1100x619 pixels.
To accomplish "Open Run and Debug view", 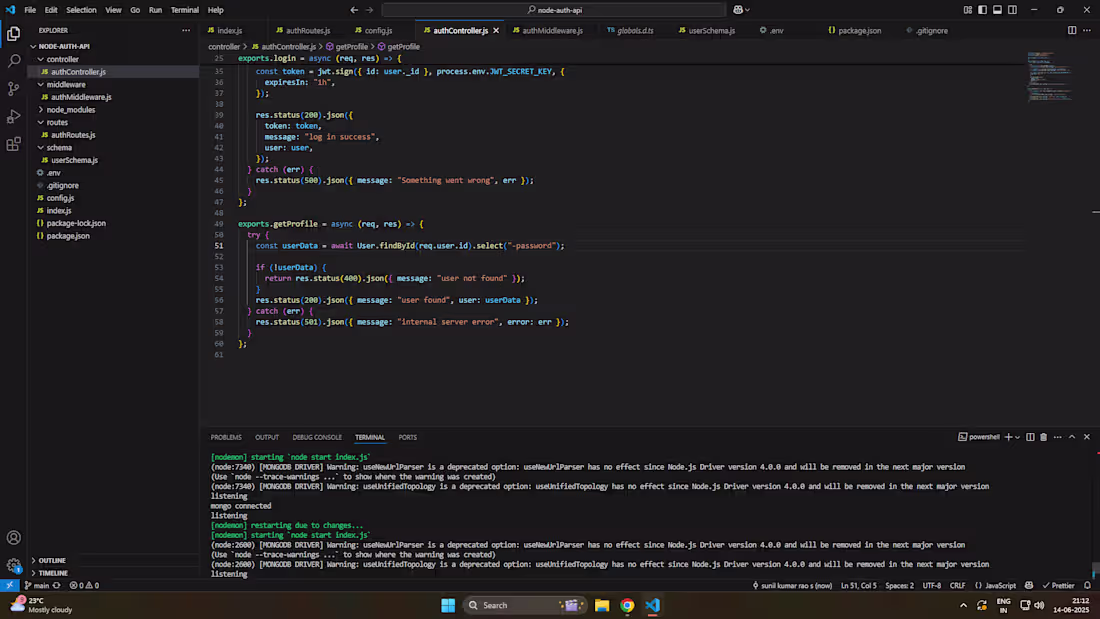I will [13, 116].
